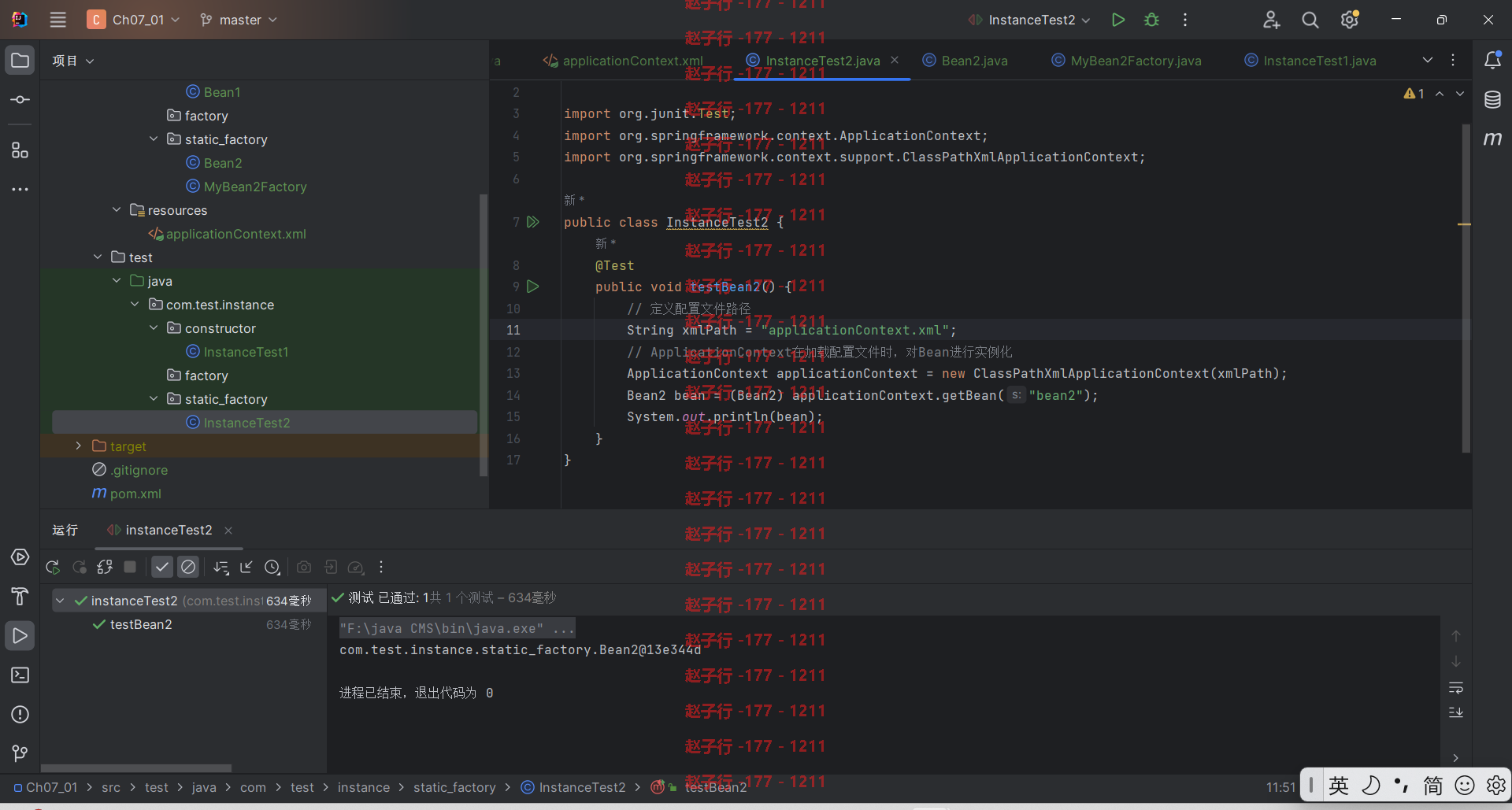Open test history clock

tap(272, 567)
